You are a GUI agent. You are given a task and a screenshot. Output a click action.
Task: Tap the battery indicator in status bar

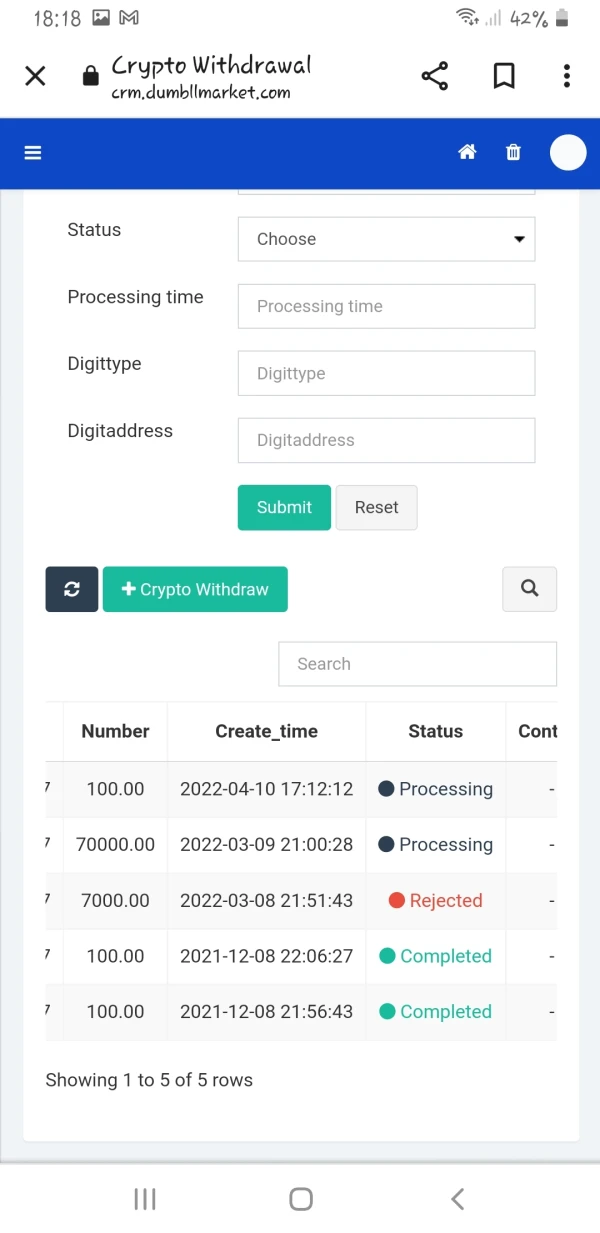[562, 18]
